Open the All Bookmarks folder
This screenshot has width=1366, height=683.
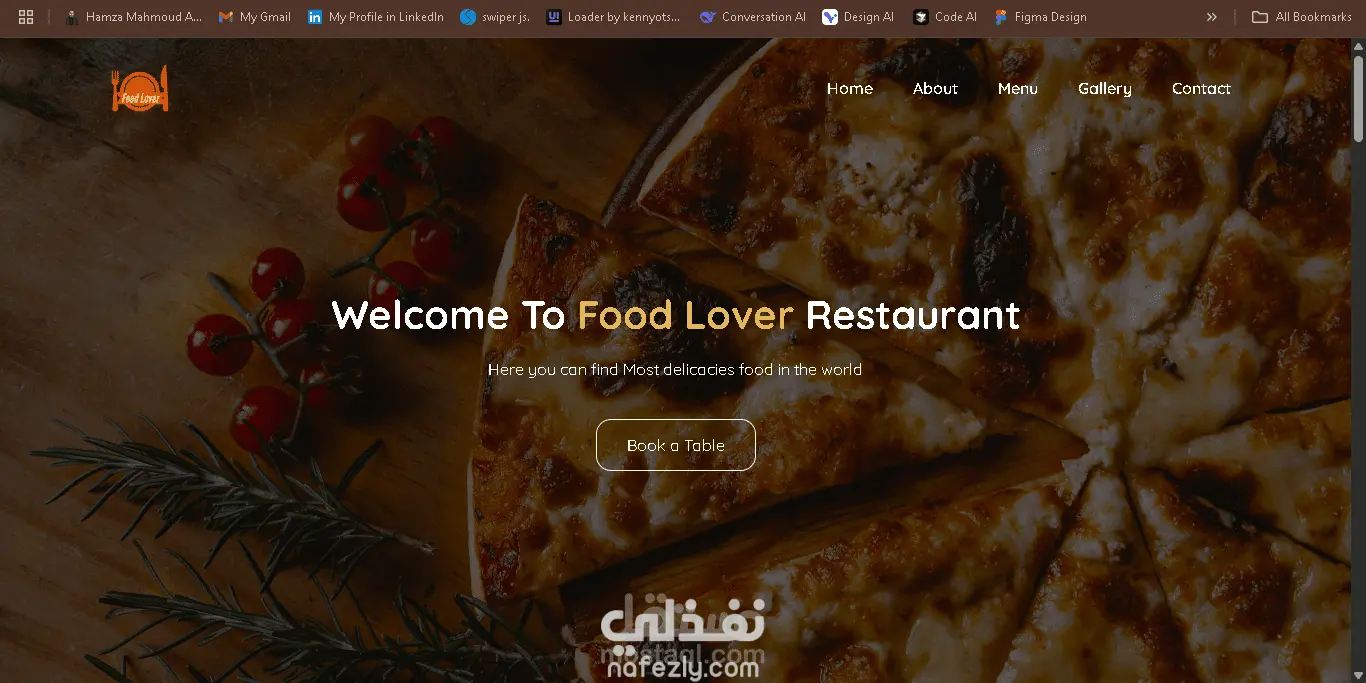pyautogui.click(x=1302, y=17)
